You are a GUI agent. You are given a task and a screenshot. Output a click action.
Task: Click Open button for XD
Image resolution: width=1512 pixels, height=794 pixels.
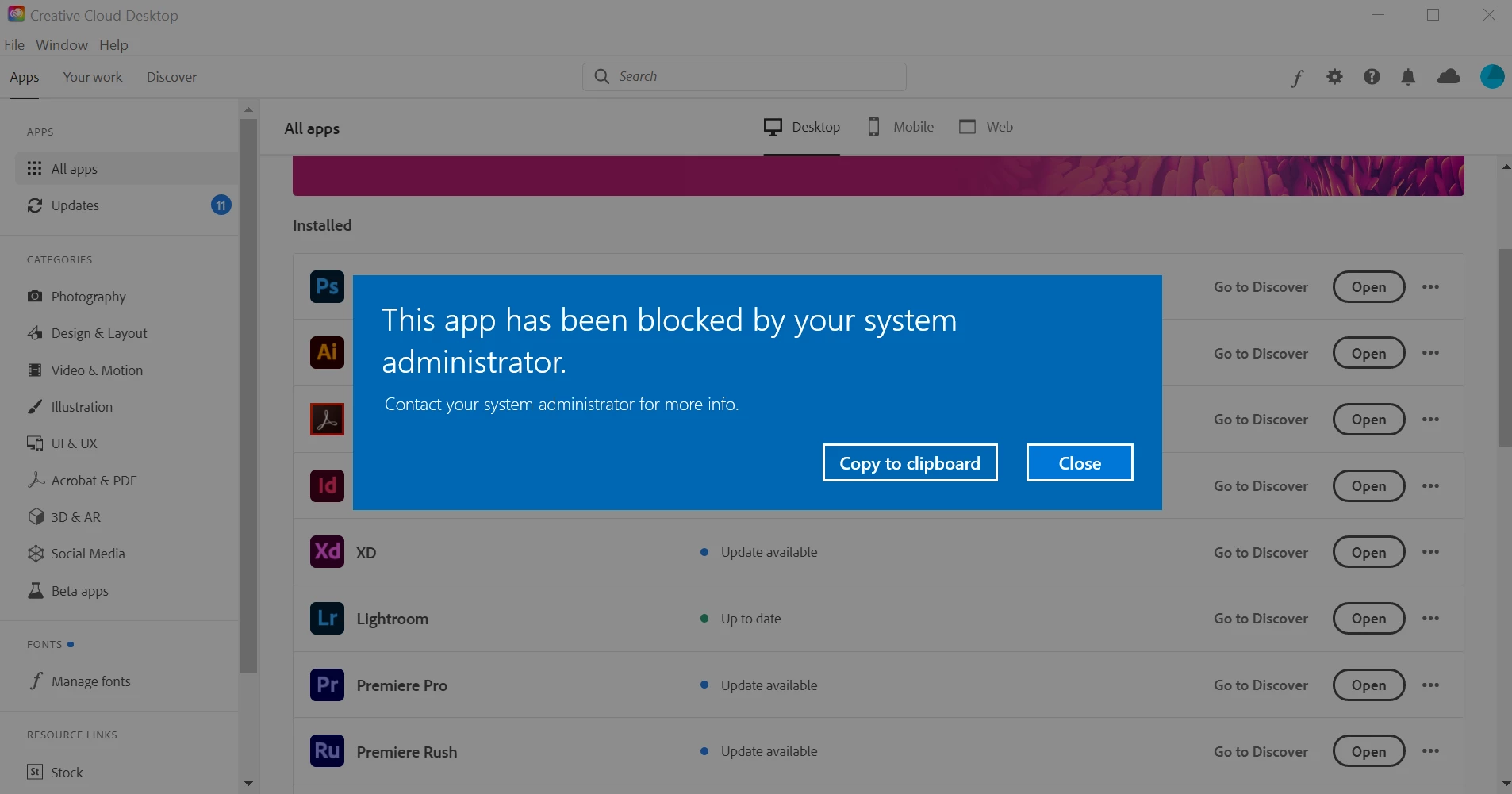1368,552
